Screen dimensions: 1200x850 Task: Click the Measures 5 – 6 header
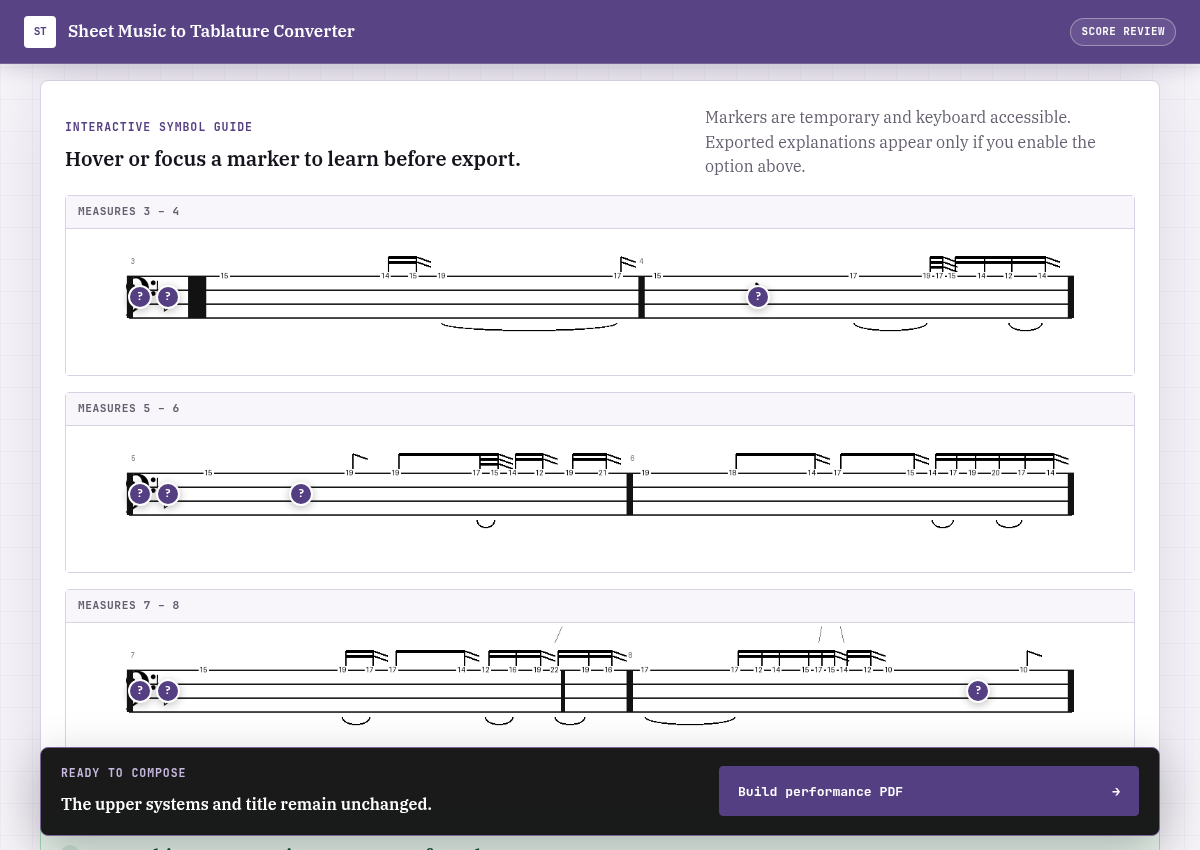point(600,409)
